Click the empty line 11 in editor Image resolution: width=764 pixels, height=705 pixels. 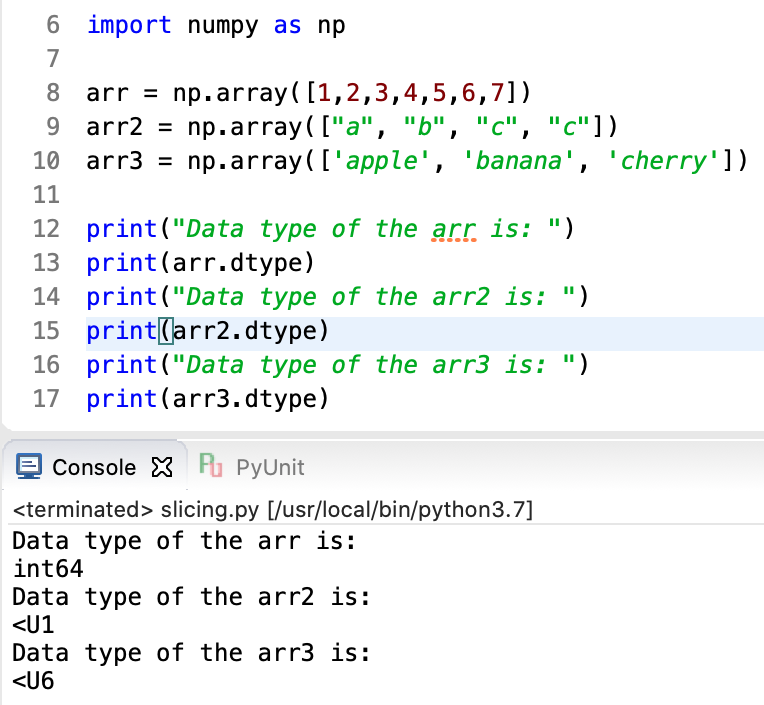(x=300, y=195)
